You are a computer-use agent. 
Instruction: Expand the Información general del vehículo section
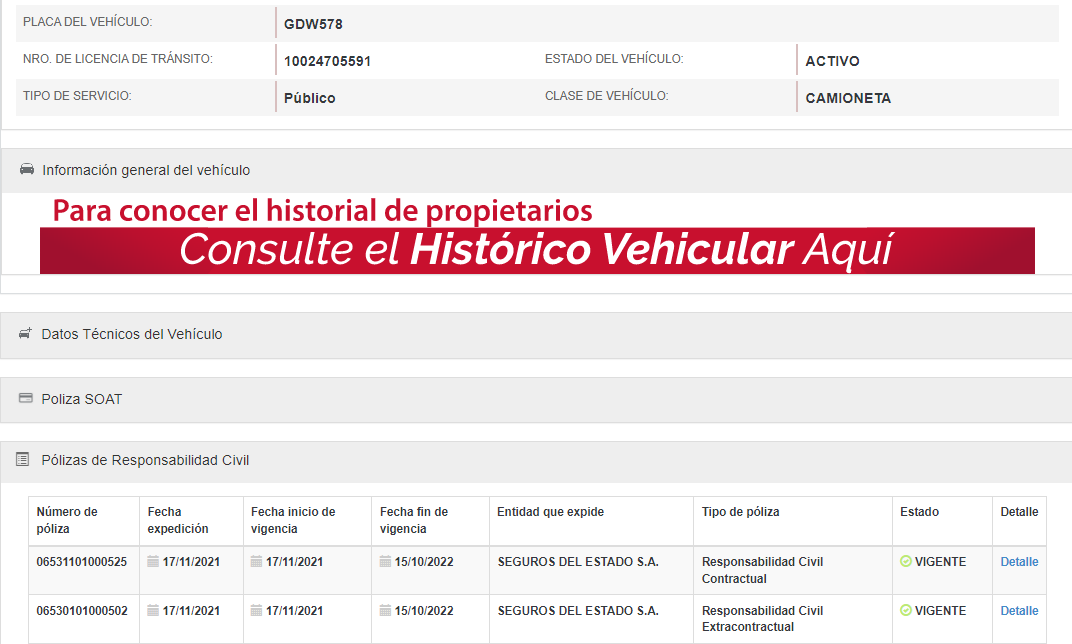tap(146, 170)
